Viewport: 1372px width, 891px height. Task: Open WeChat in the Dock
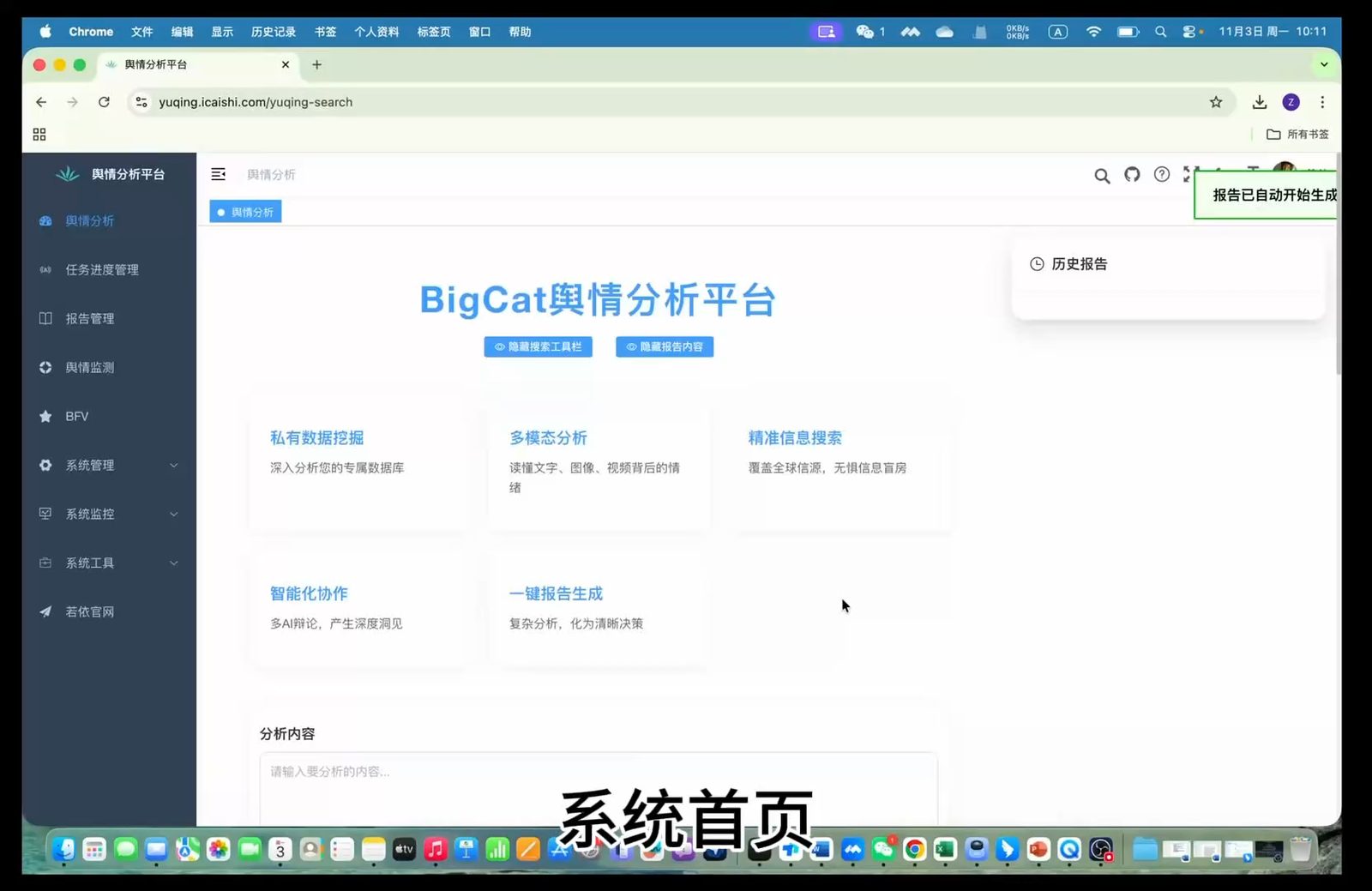click(x=883, y=850)
